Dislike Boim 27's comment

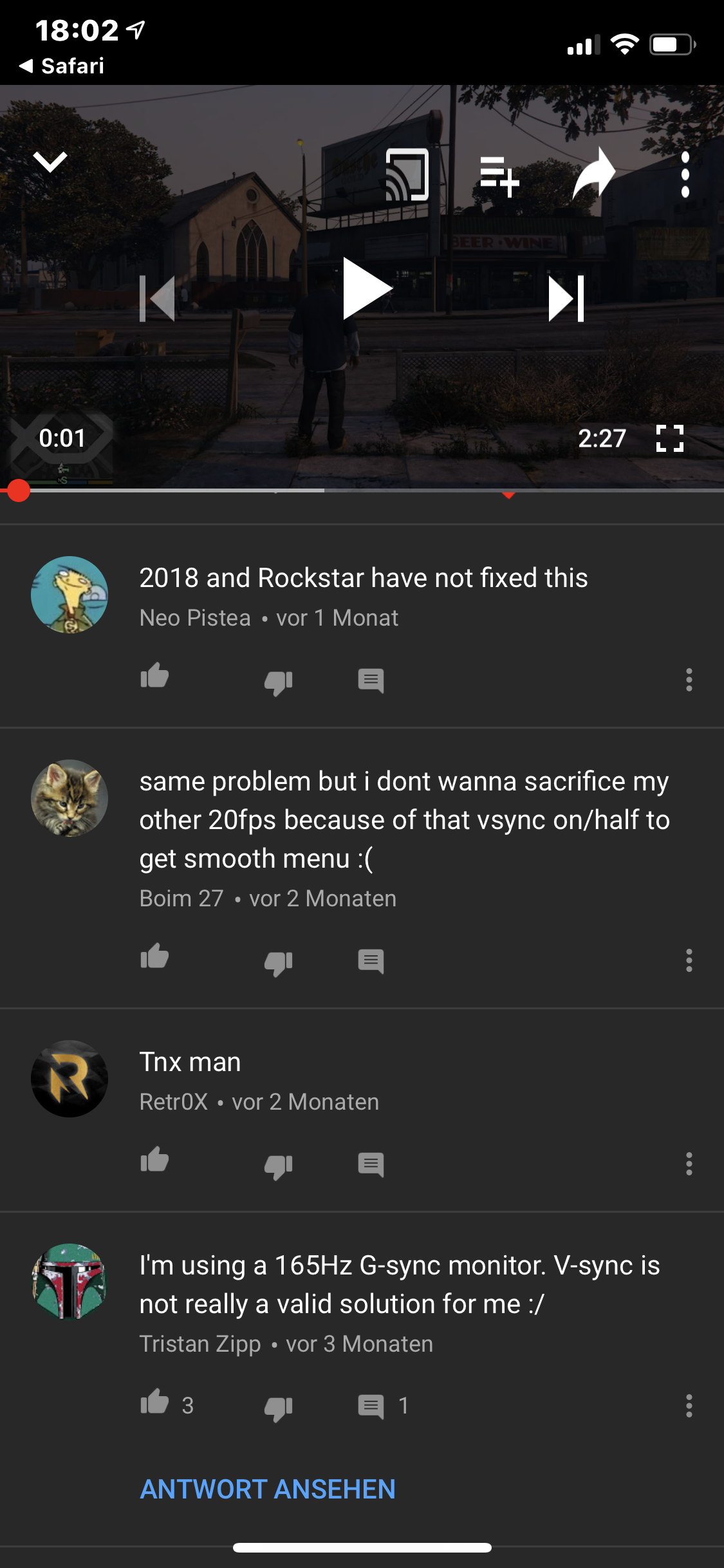tap(279, 963)
